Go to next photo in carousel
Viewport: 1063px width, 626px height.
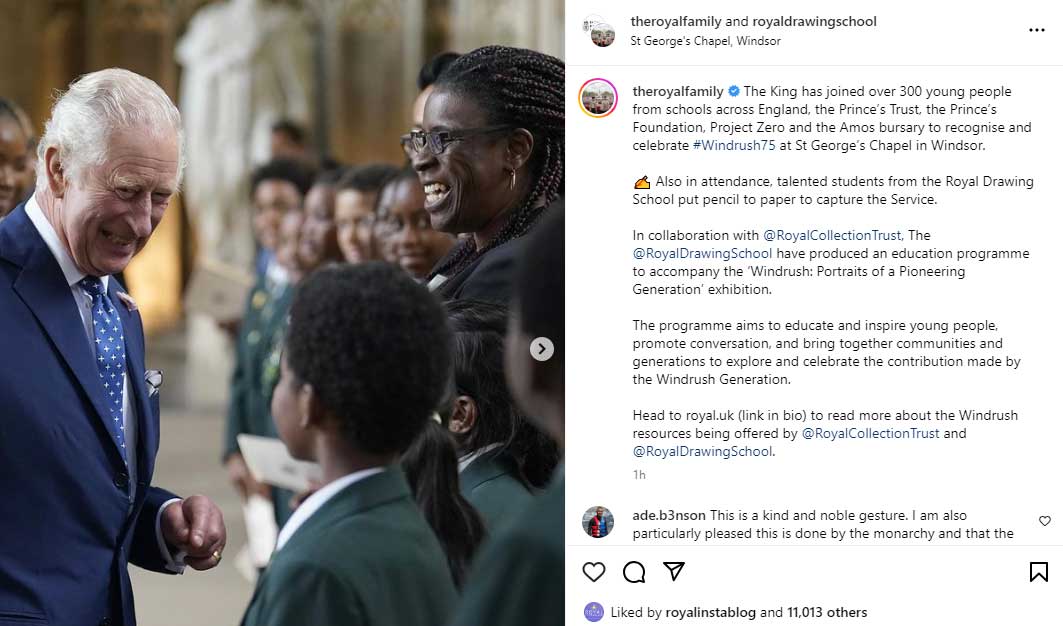point(542,349)
